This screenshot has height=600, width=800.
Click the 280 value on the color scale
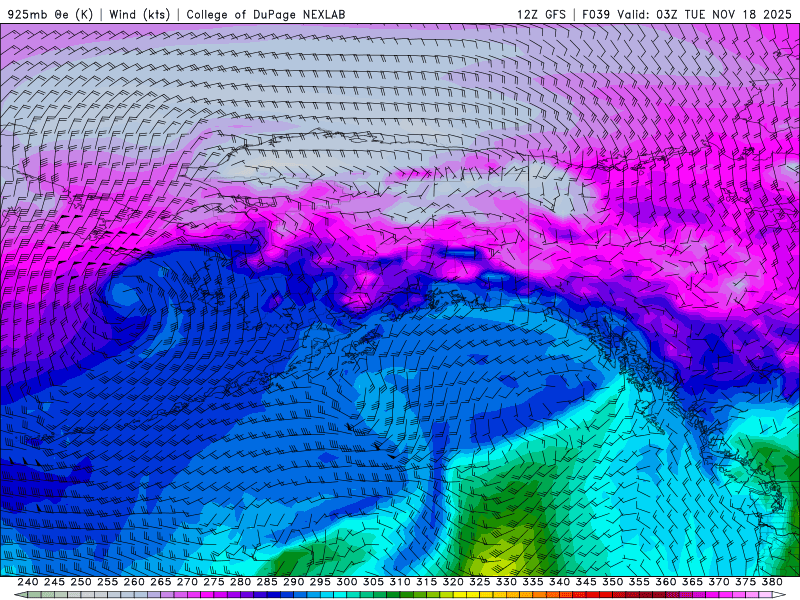tap(240, 582)
